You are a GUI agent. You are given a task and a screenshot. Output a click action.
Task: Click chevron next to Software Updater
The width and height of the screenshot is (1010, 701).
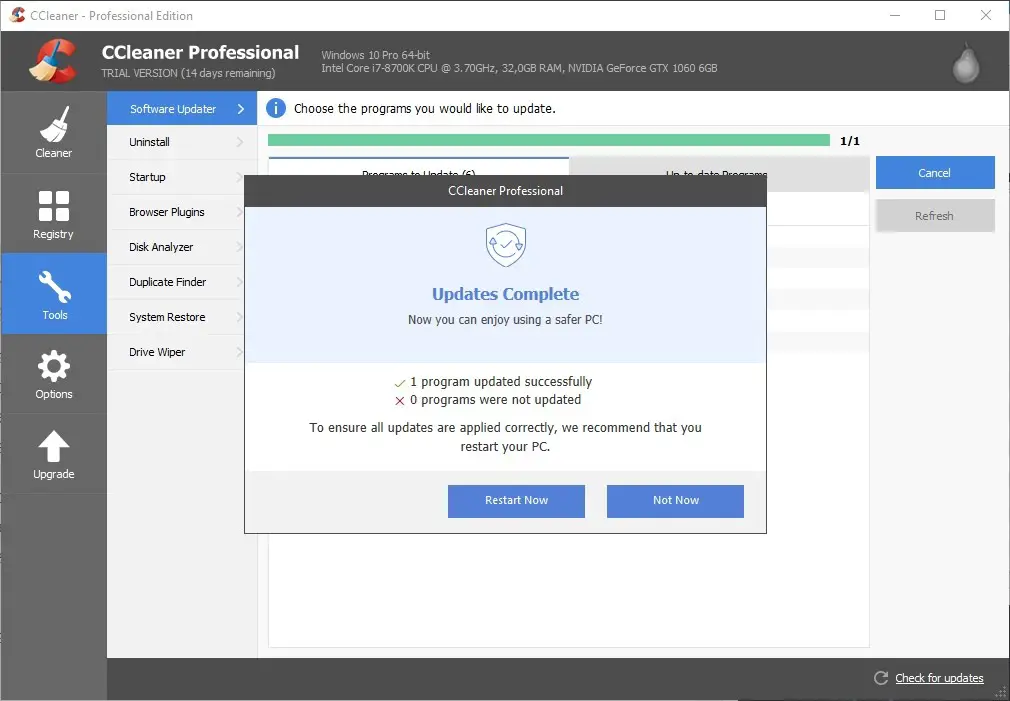pyautogui.click(x=241, y=109)
